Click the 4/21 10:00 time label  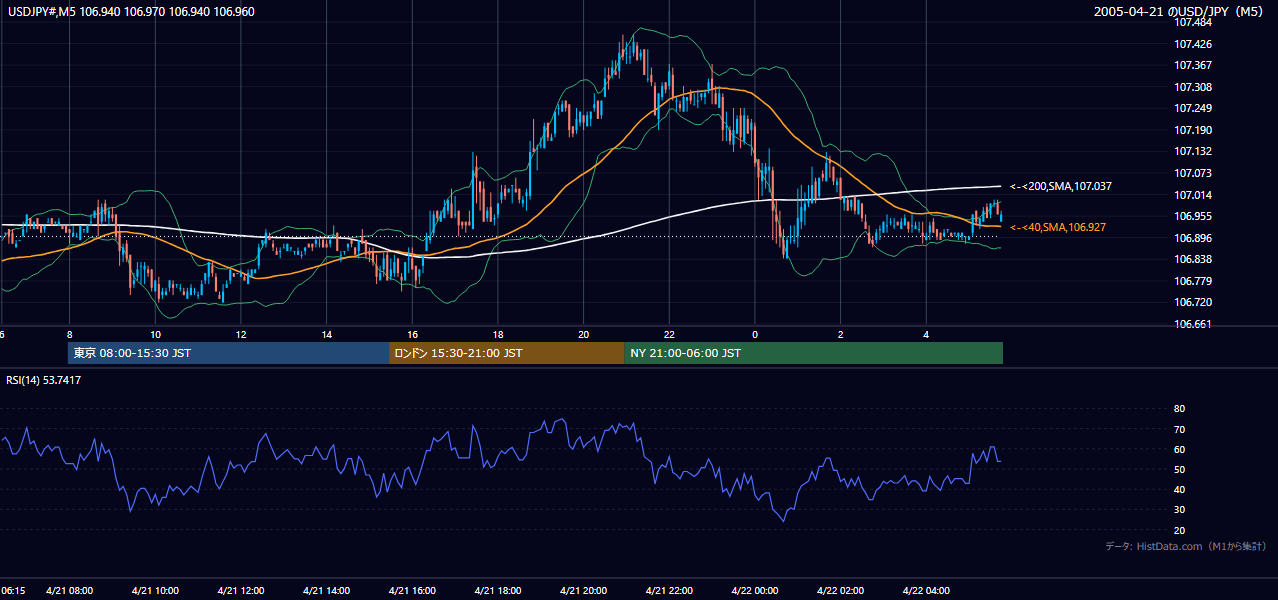point(155,591)
